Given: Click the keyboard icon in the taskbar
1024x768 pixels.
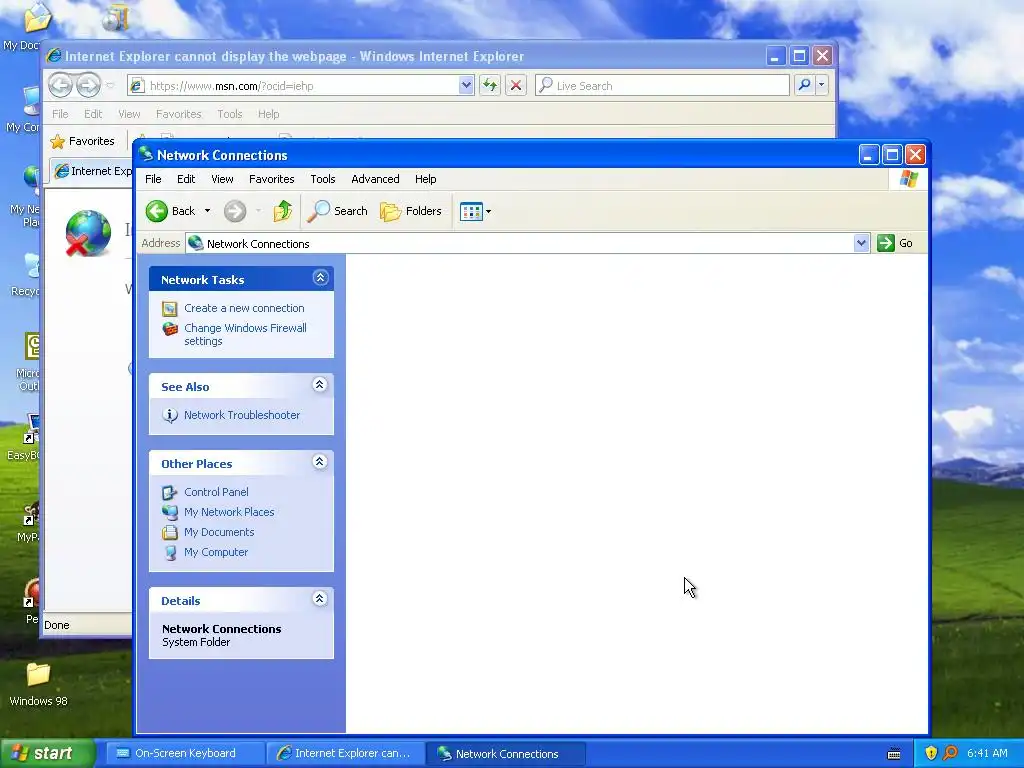Looking at the screenshot, I should tap(894, 754).
